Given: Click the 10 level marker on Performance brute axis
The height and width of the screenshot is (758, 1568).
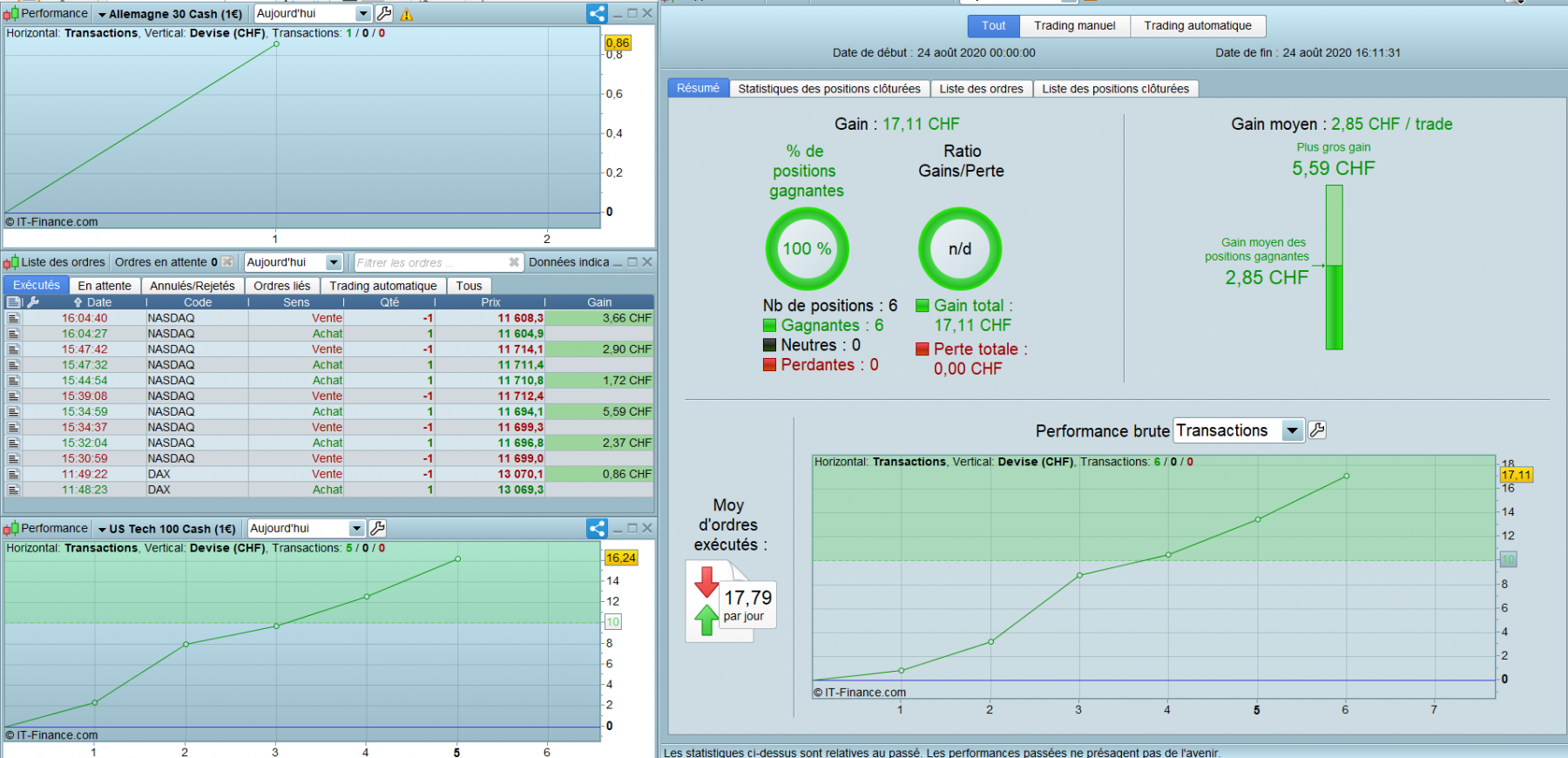Looking at the screenshot, I should pos(1508,559).
